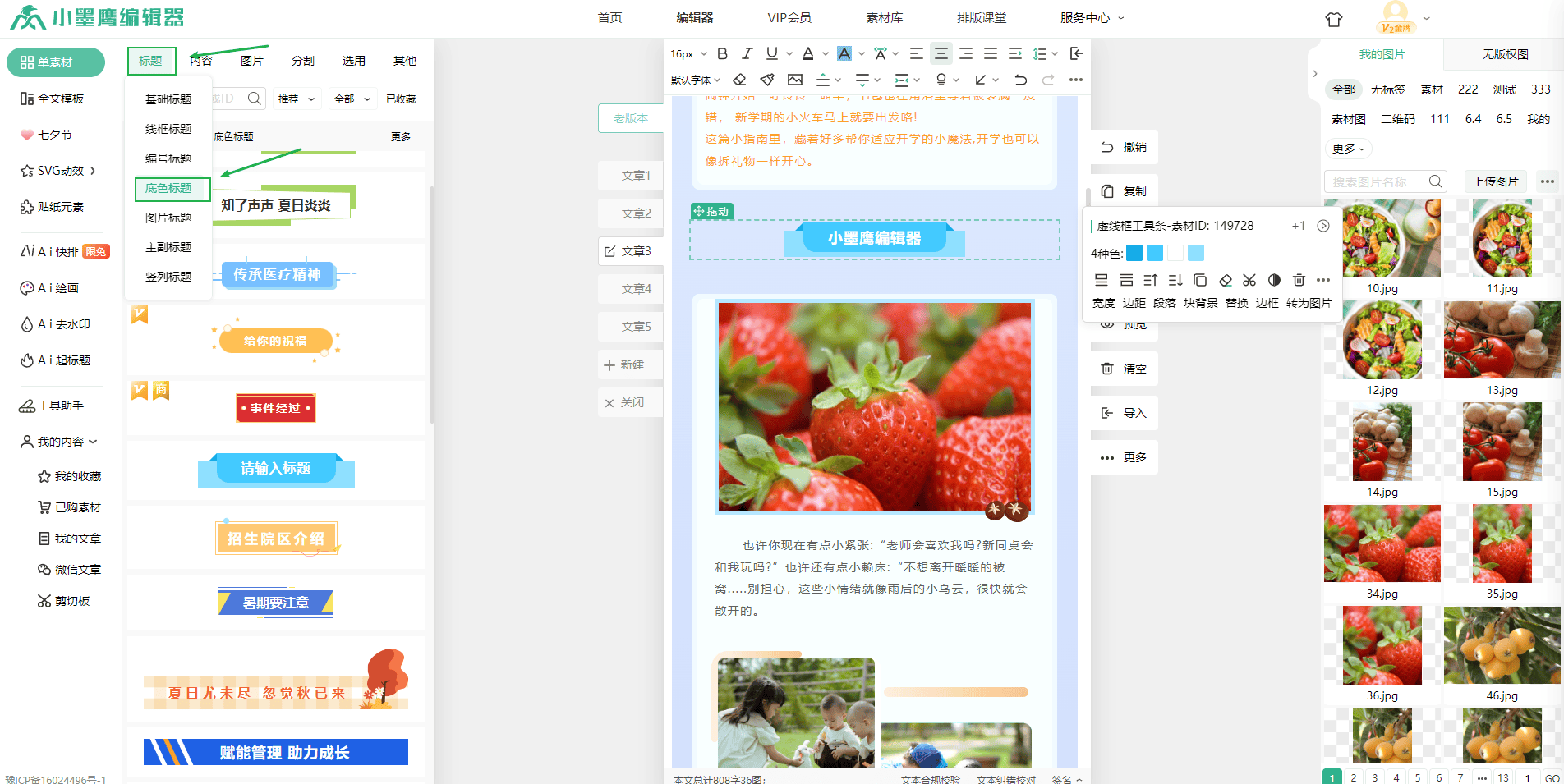
Task: Click the 上传图片 button
Action: [x=1495, y=181]
